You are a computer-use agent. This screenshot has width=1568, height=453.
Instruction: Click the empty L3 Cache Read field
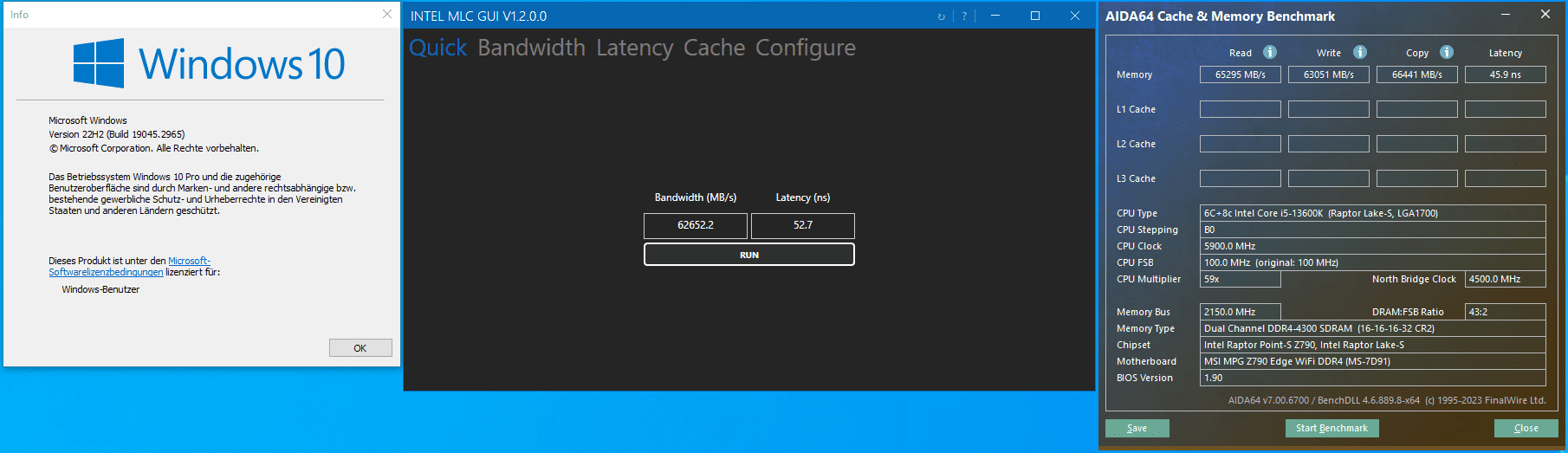click(x=1241, y=178)
